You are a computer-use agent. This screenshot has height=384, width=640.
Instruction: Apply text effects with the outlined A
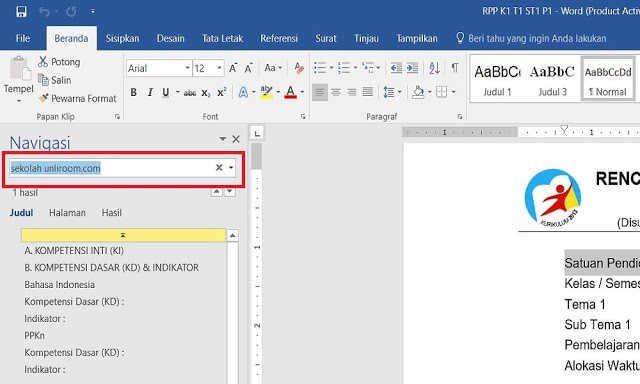(x=243, y=92)
